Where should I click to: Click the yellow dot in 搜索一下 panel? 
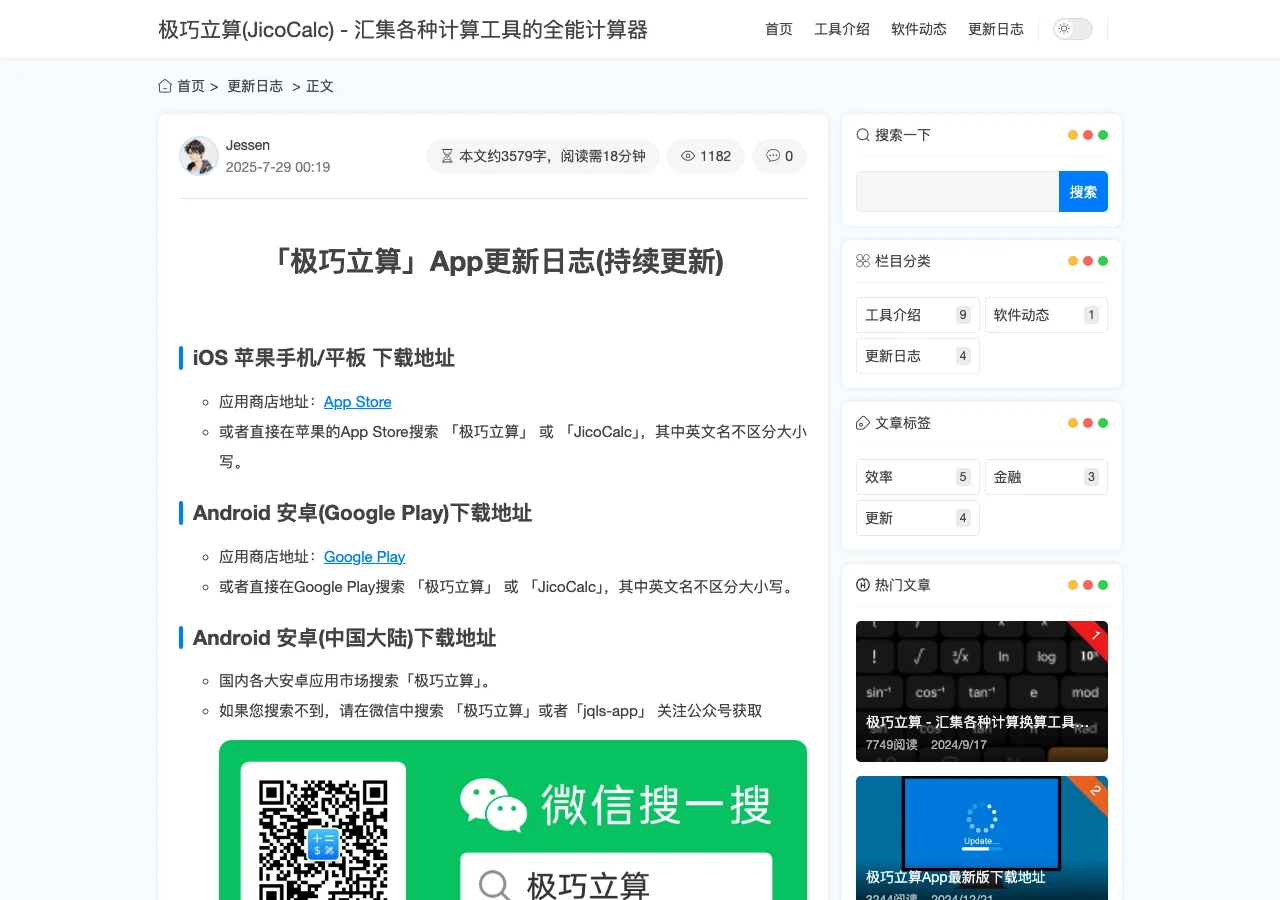click(1073, 135)
